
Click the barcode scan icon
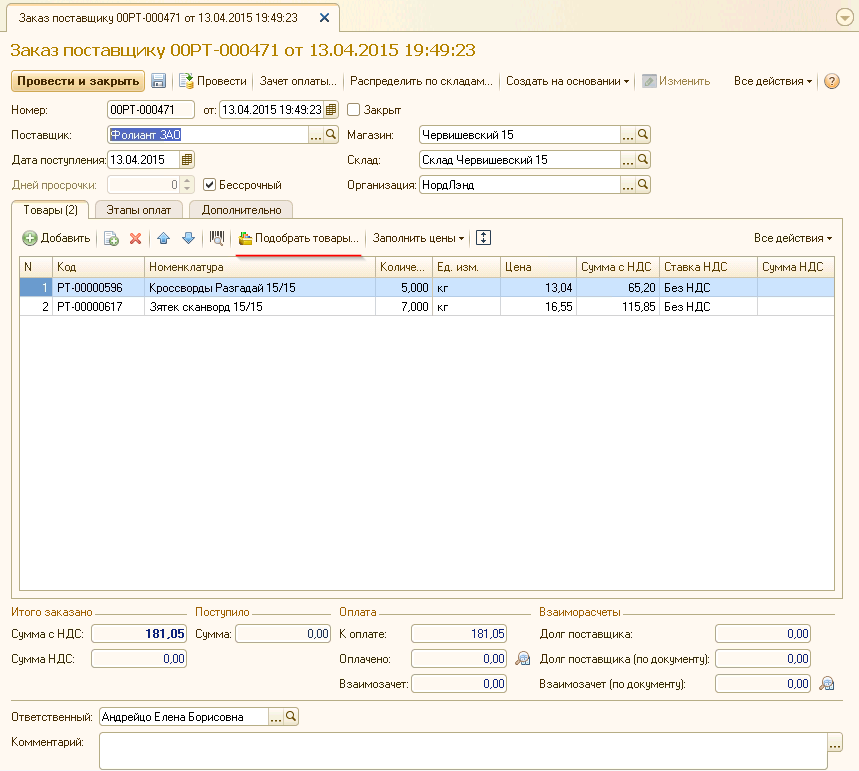point(216,238)
